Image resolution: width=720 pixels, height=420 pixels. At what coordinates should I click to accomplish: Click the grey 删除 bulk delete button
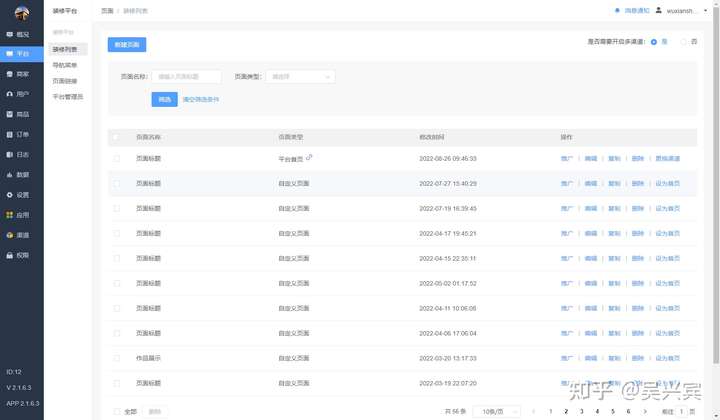(x=155, y=412)
